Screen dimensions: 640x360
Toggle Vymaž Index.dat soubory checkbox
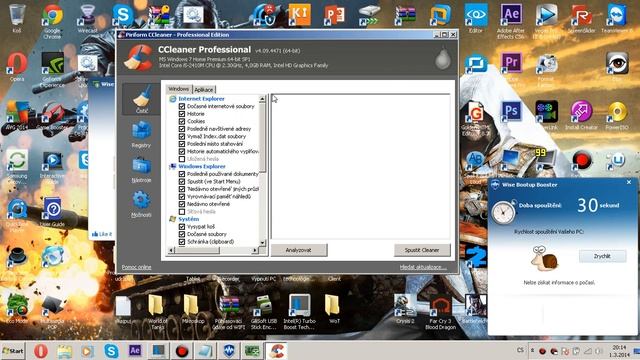tap(182, 136)
